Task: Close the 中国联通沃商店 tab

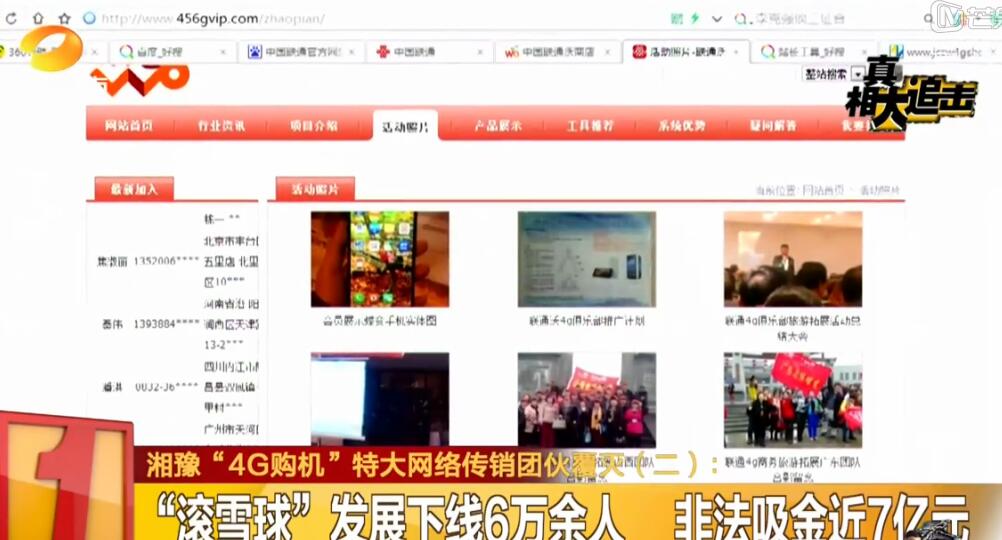Action: click(608, 52)
